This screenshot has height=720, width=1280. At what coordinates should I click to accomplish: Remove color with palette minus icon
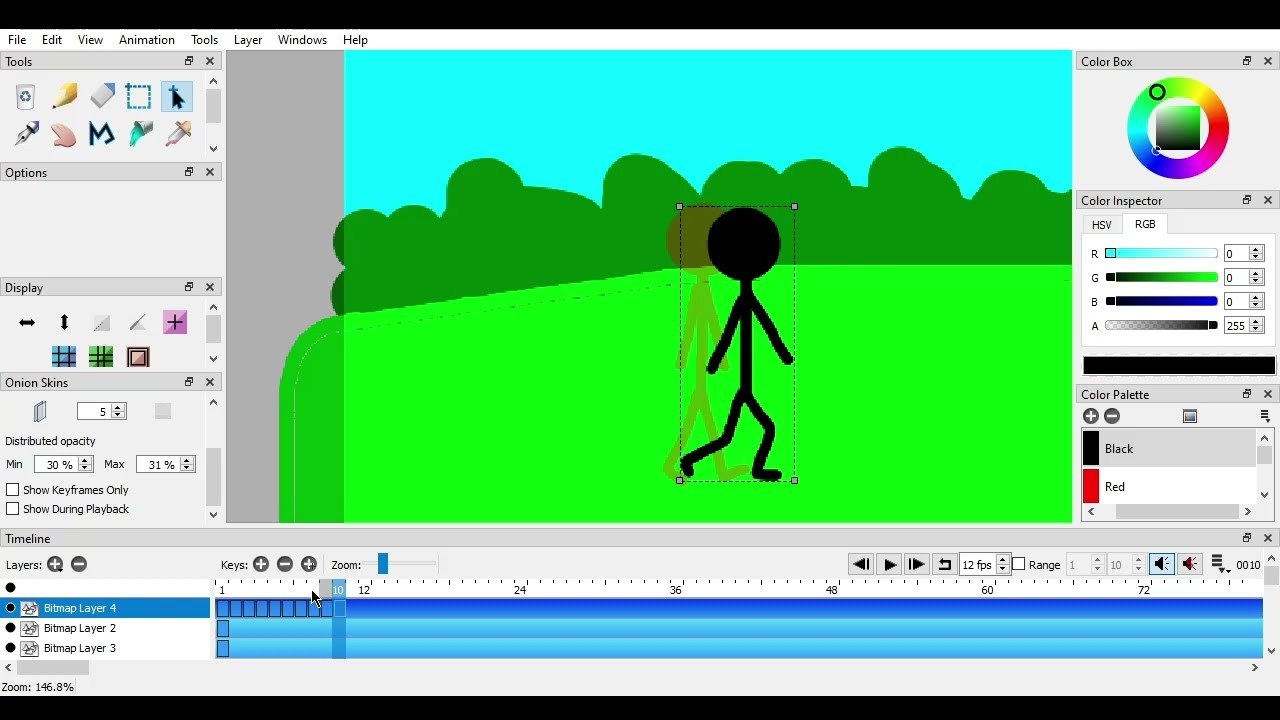pyautogui.click(x=1112, y=416)
